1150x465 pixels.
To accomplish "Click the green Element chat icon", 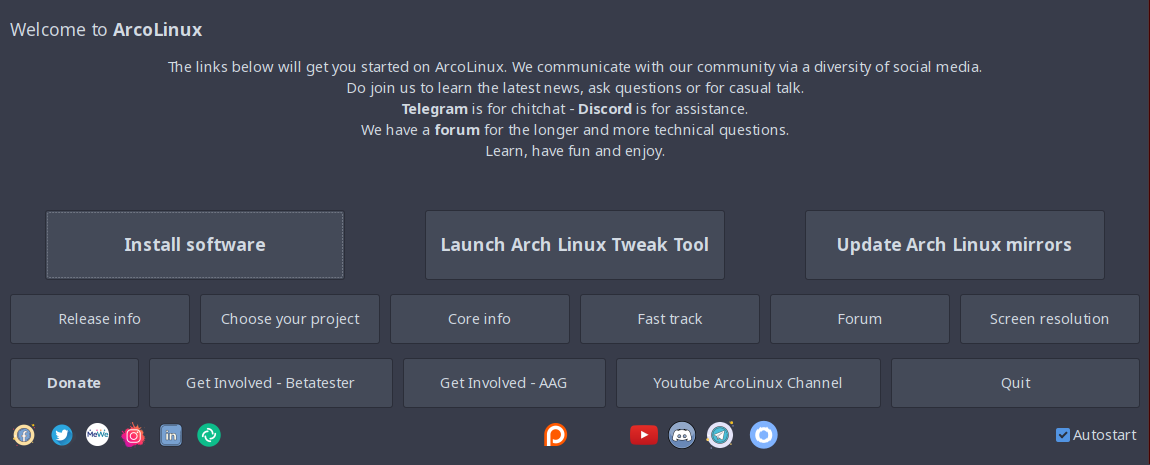I will (209, 435).
